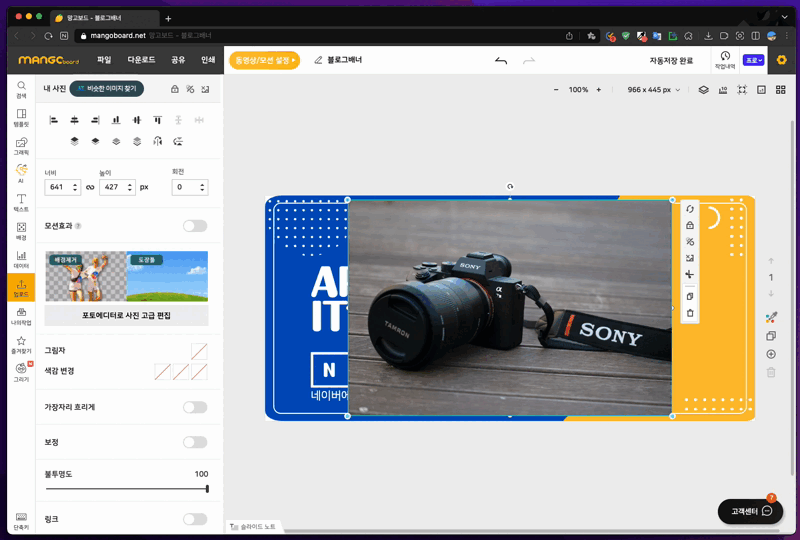Click the trash icon in floating image toolbar
800x540 pixels.
690,313
